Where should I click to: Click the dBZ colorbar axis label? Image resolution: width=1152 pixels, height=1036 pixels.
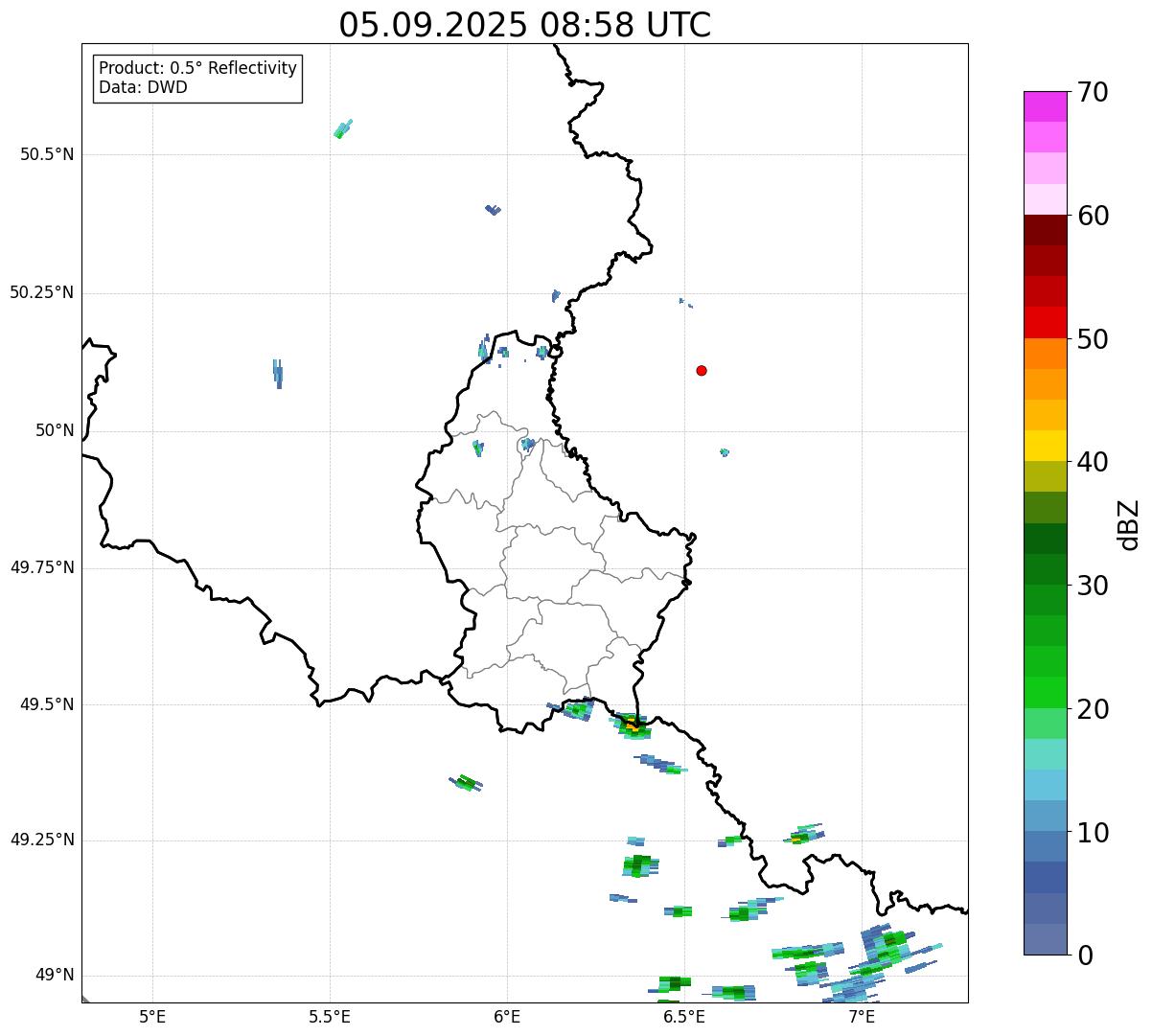(1129, 523)
